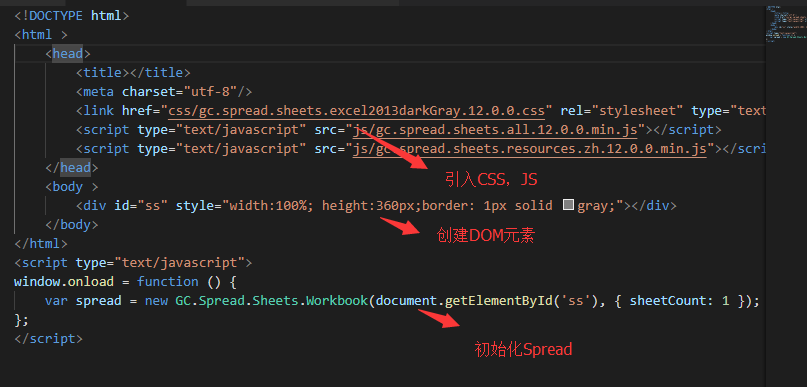
Task: Click the closing </body> tag
Action: [x=72, y=225]
